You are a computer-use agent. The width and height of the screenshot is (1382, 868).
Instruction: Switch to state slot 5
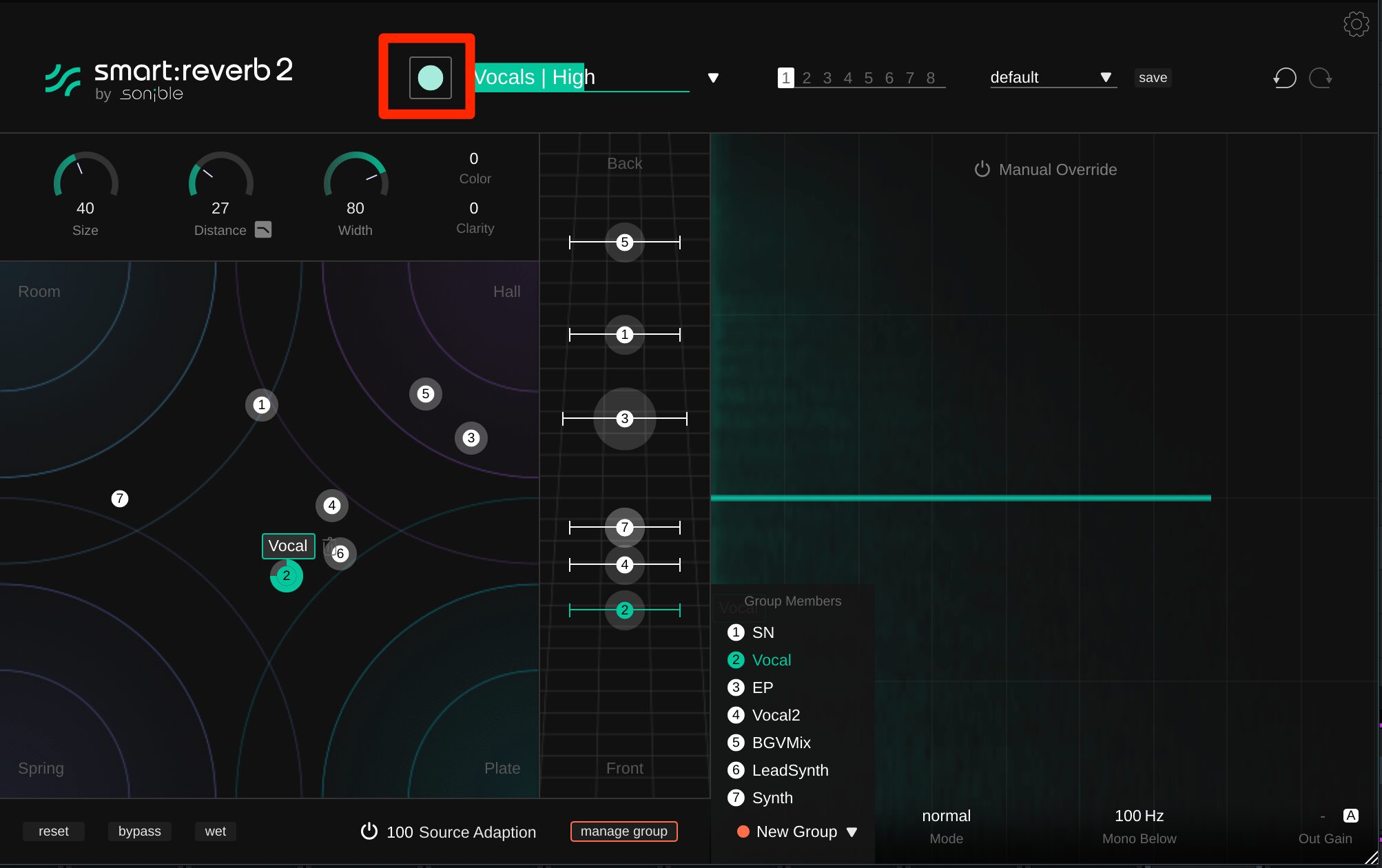868,78
